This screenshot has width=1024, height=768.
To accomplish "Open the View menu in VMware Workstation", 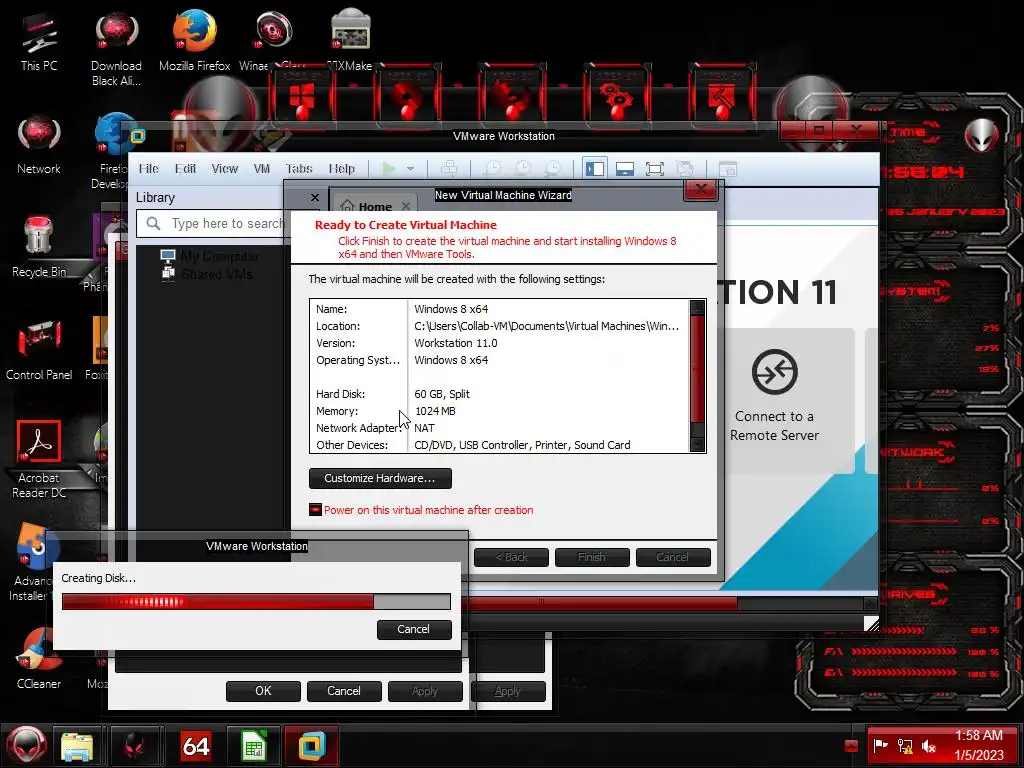I will point(225,168).
